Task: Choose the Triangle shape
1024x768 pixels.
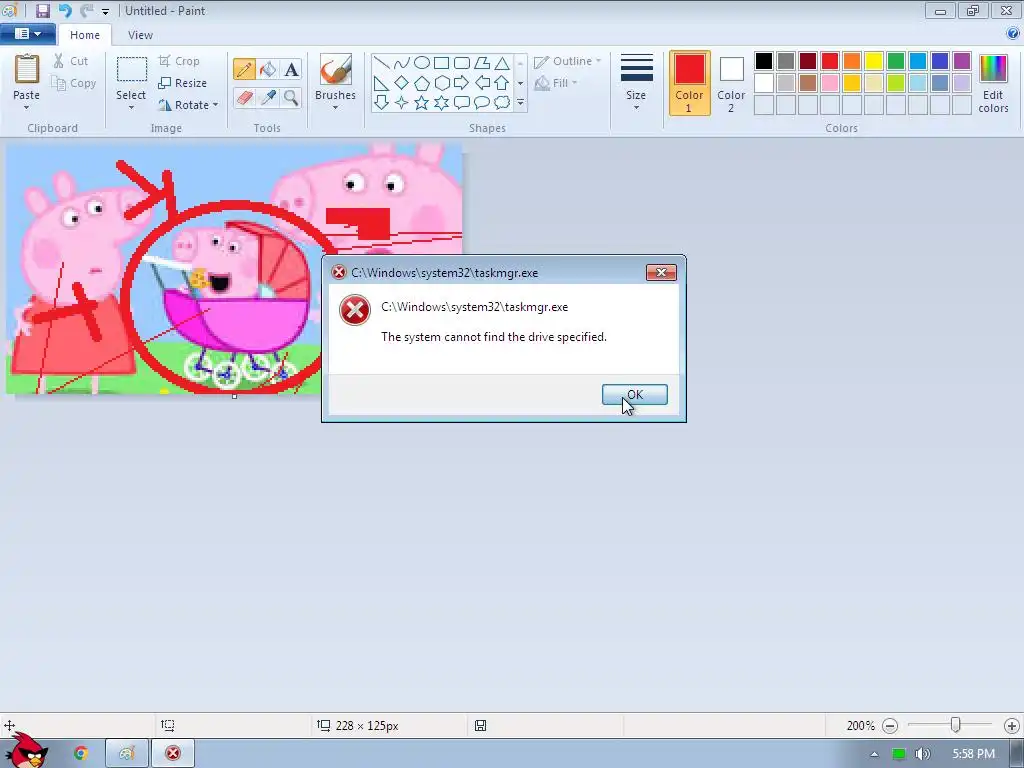Action: [502, 63]
